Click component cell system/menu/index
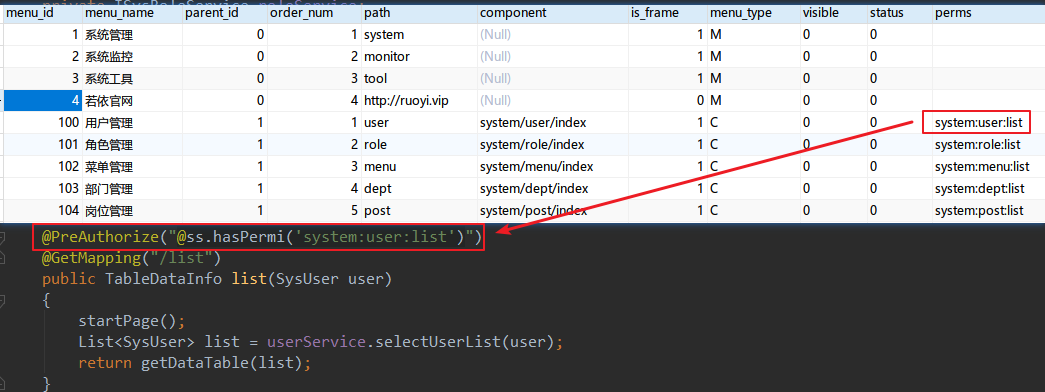 [552, 167]
